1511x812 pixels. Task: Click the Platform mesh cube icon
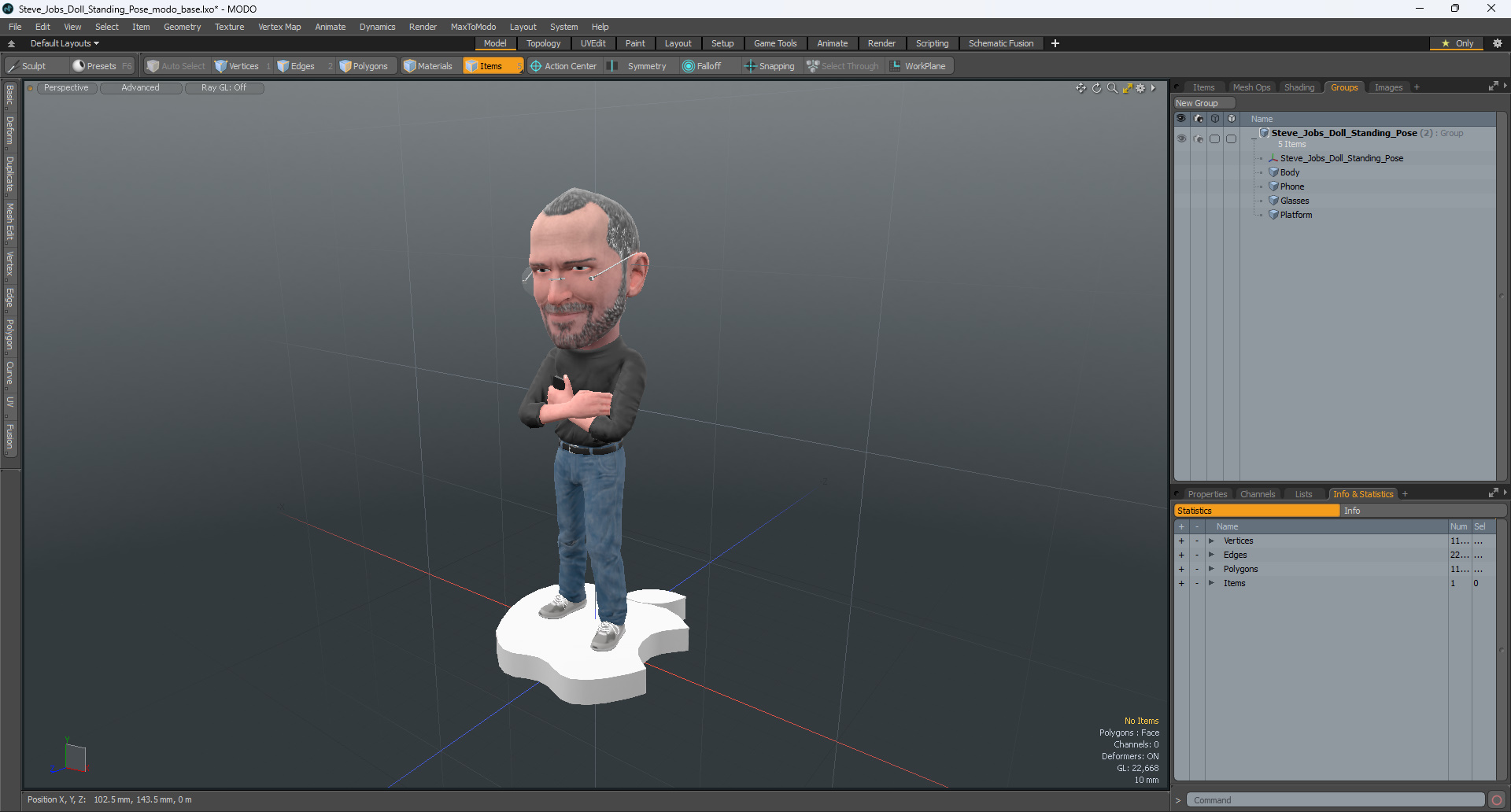point(1273,215)
